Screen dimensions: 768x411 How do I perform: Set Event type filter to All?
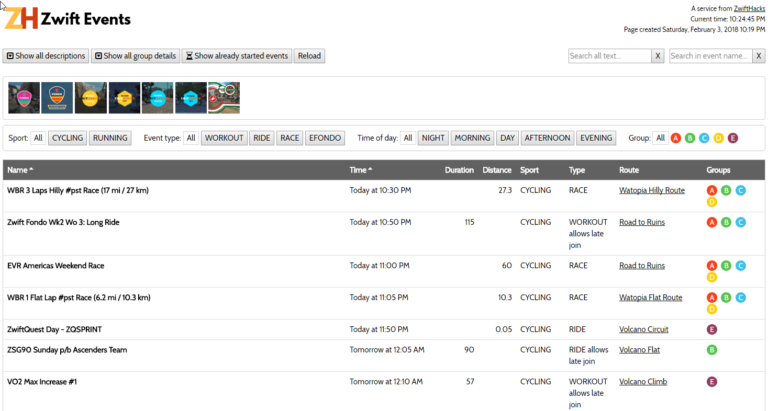(x=191, y=138)
